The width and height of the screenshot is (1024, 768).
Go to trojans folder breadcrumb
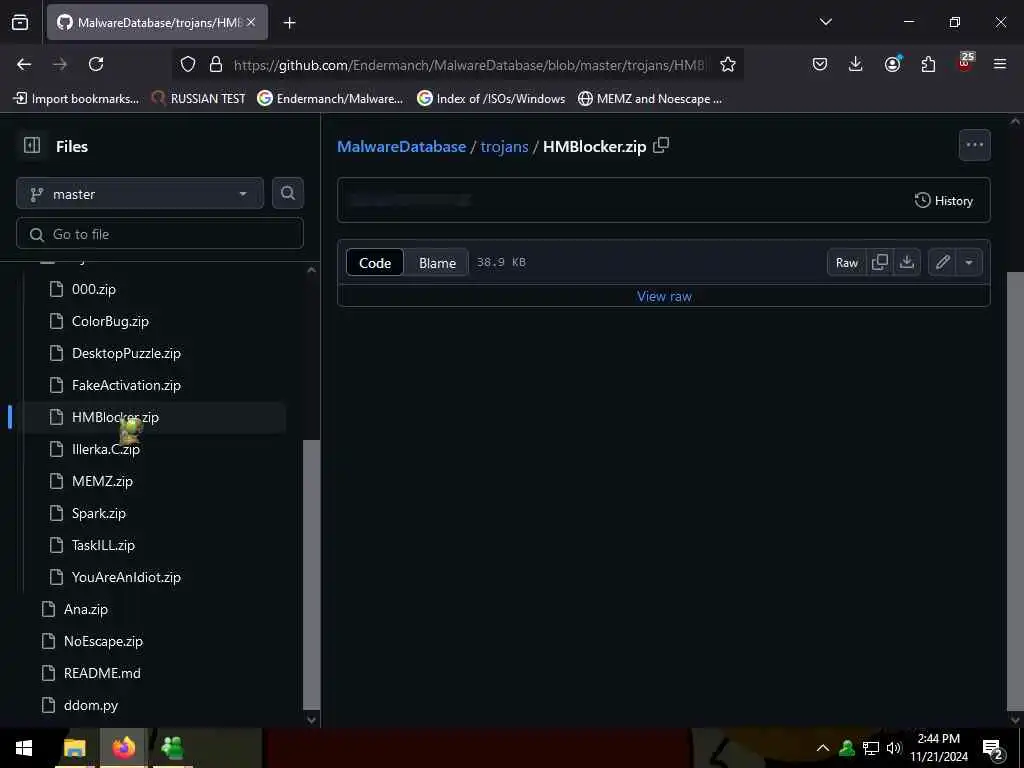(x=504, y=146)
